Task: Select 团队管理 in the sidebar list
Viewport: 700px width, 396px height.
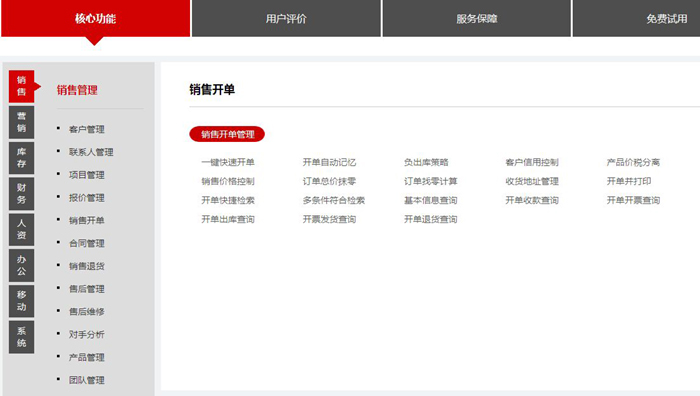Action: pos(87,380)
